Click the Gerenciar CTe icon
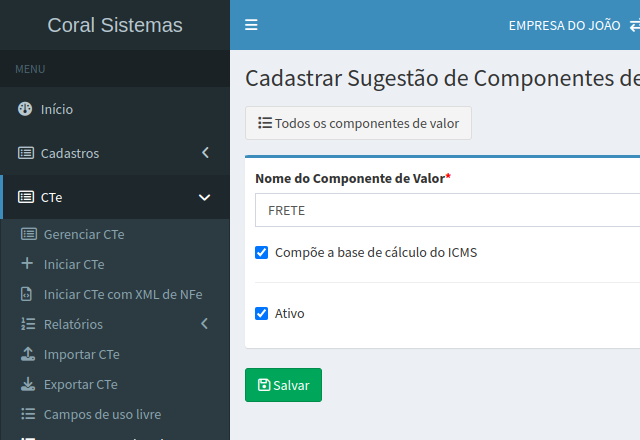This screenshot has width=640, height=440. click(27, 234)
